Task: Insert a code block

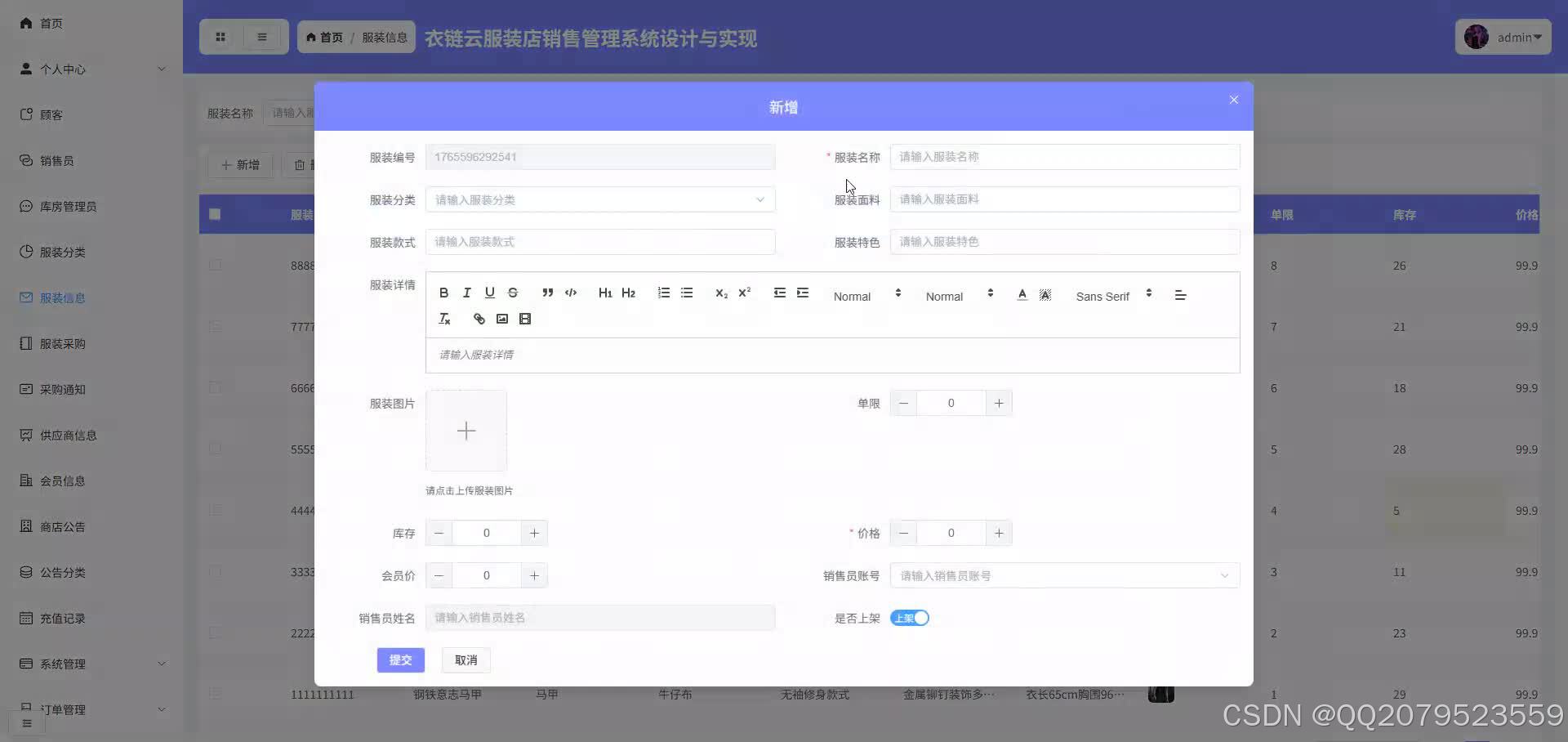Action: (x=570, y=293)
